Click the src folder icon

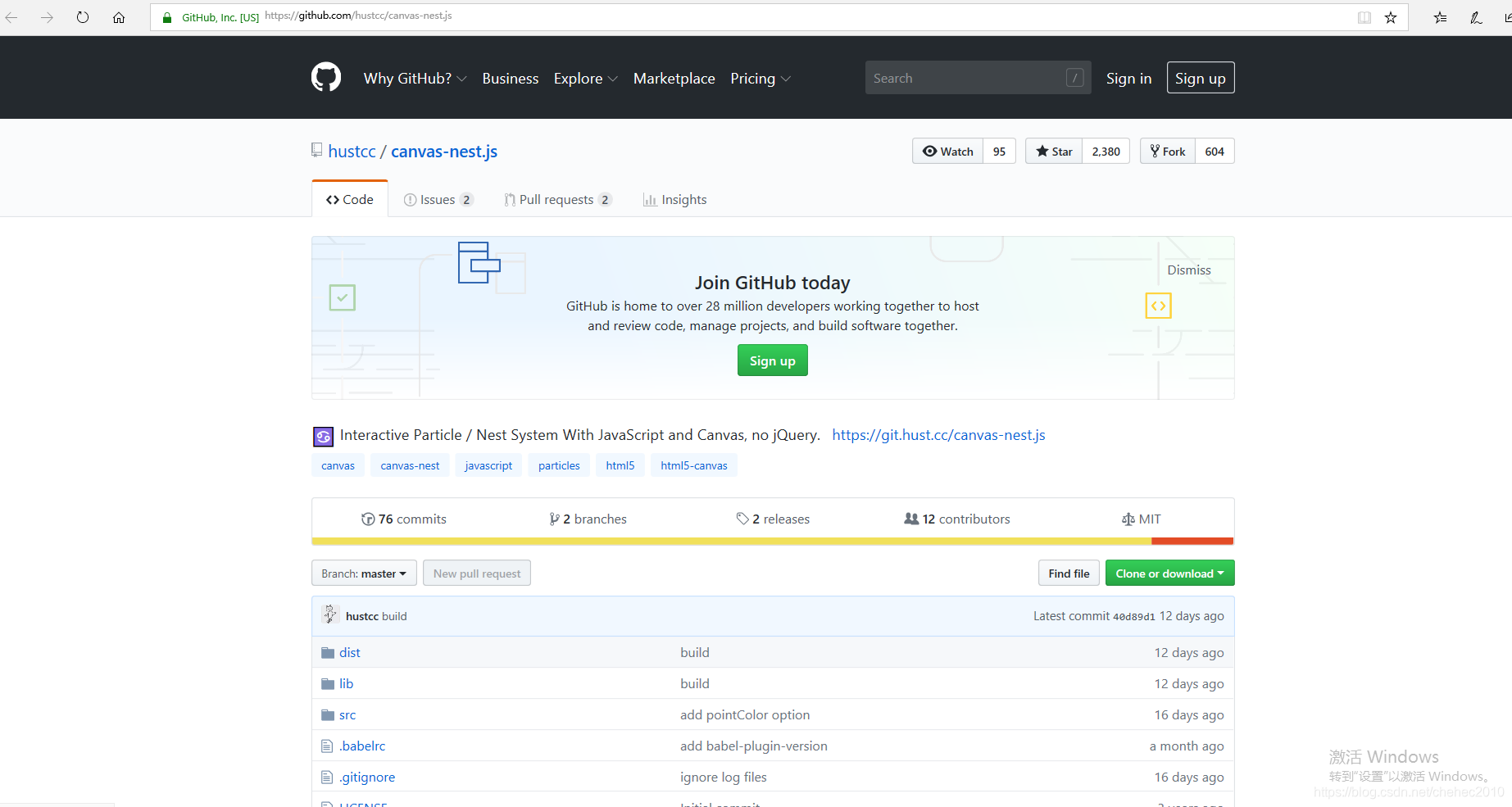[328, 715]
